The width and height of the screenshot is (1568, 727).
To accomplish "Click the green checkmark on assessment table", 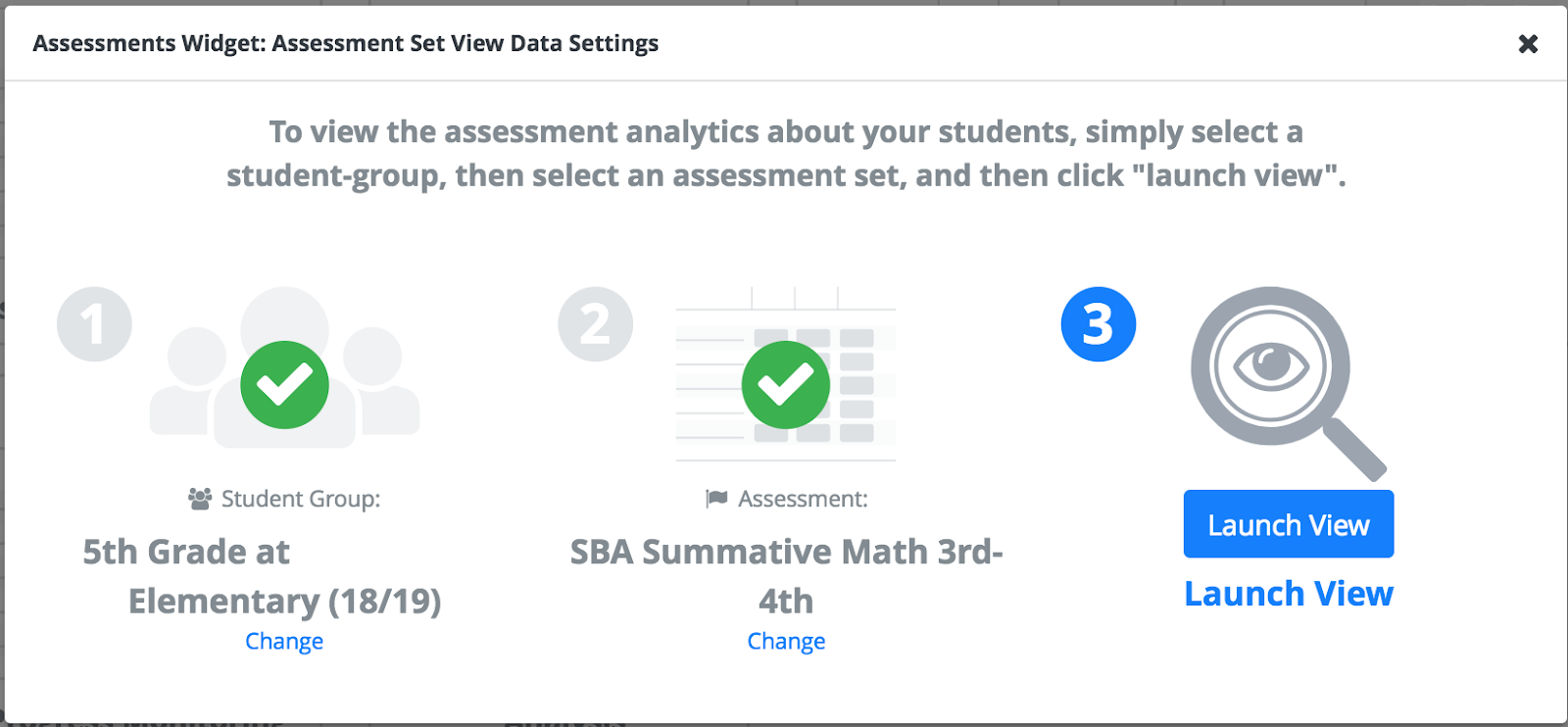I will 786,385.
